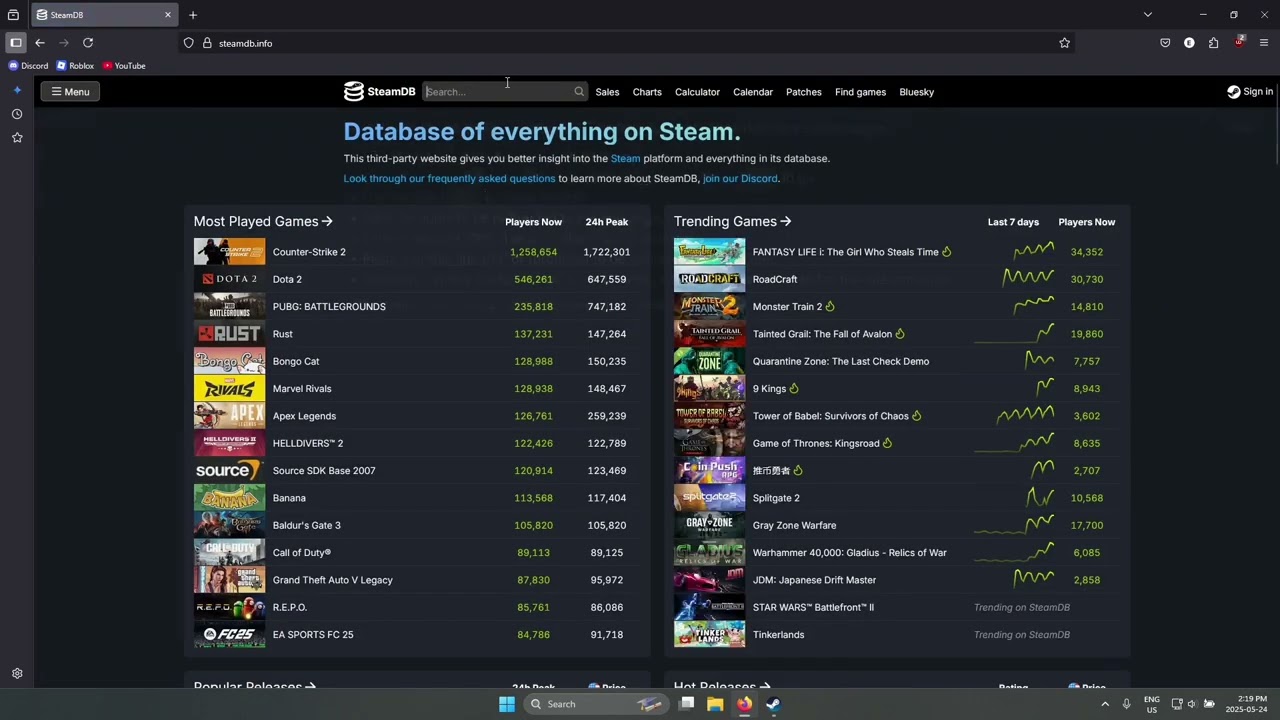Open sidebar history clock icon
Viewport: 1280px width, 720px height.
point(17,114)
